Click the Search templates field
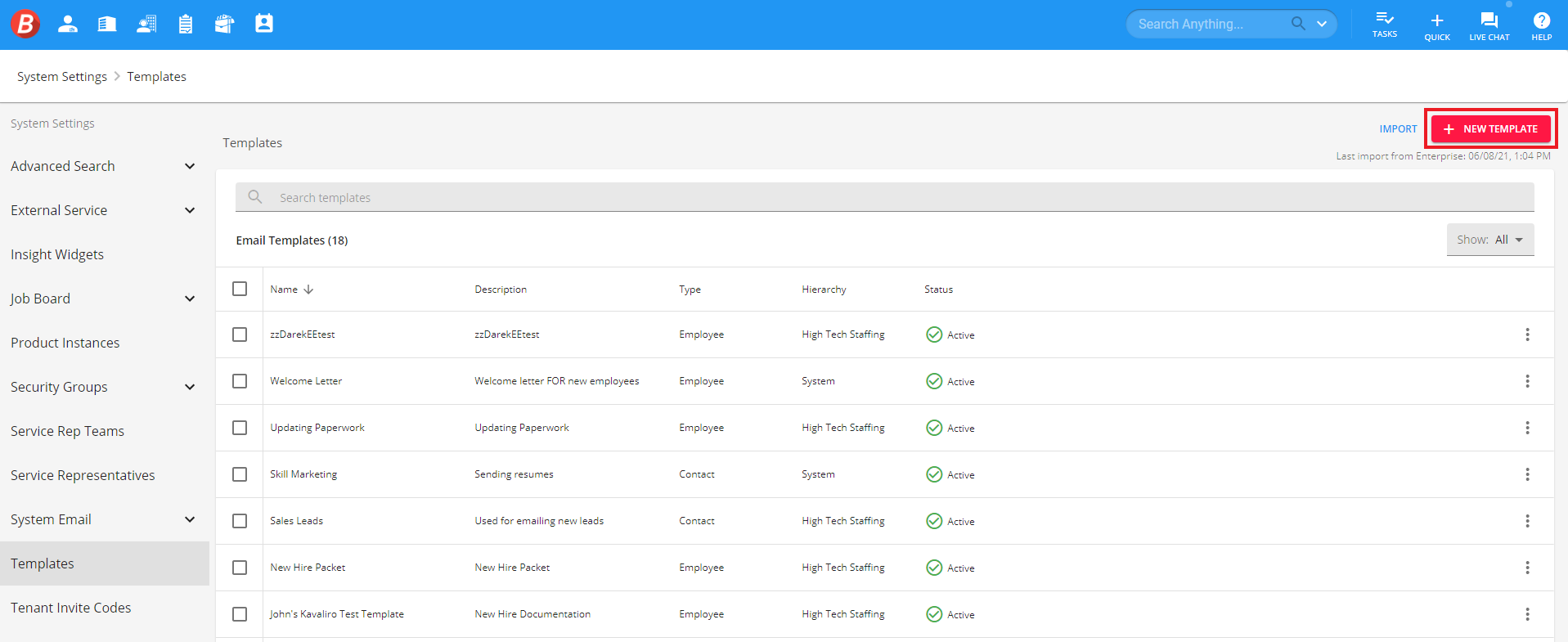The height and width of the screenshot is (642, 1568). click(885, 197)
